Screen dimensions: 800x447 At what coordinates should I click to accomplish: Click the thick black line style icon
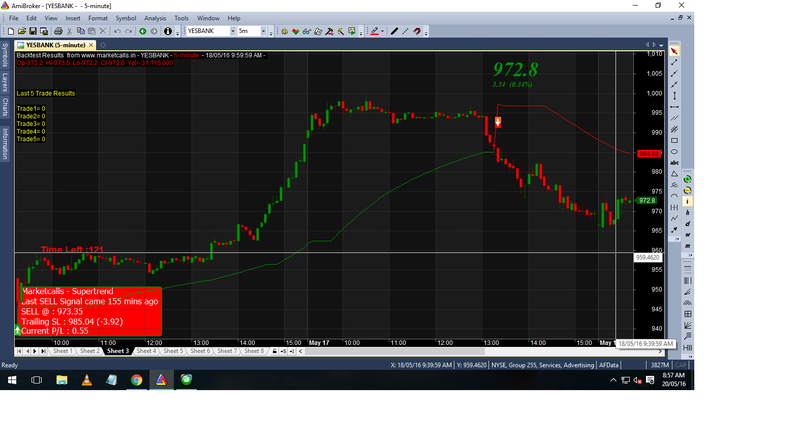[394, 31]
